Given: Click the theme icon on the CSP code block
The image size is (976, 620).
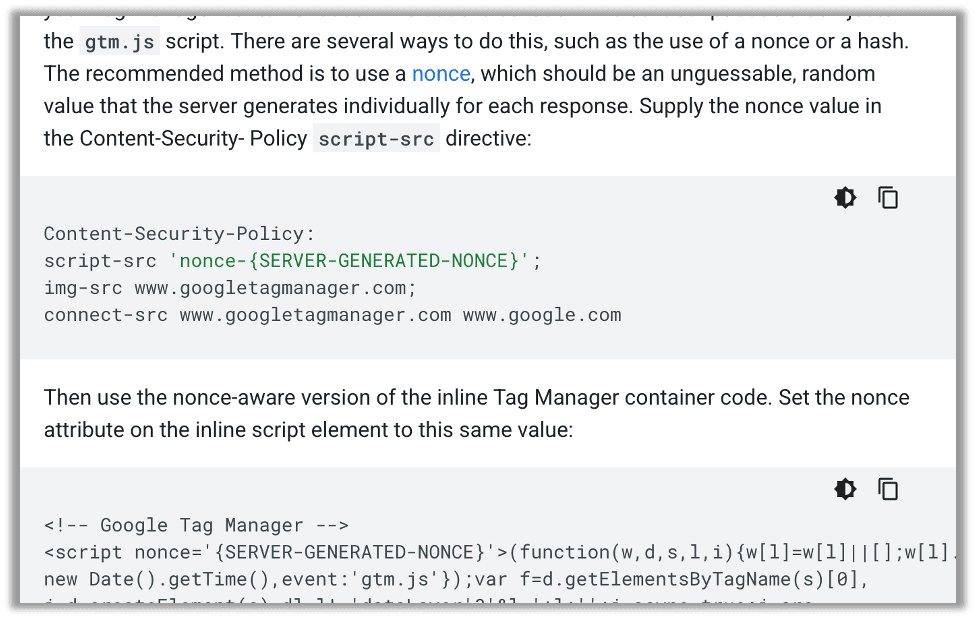Looking at the screenshot, I should 845,197.
